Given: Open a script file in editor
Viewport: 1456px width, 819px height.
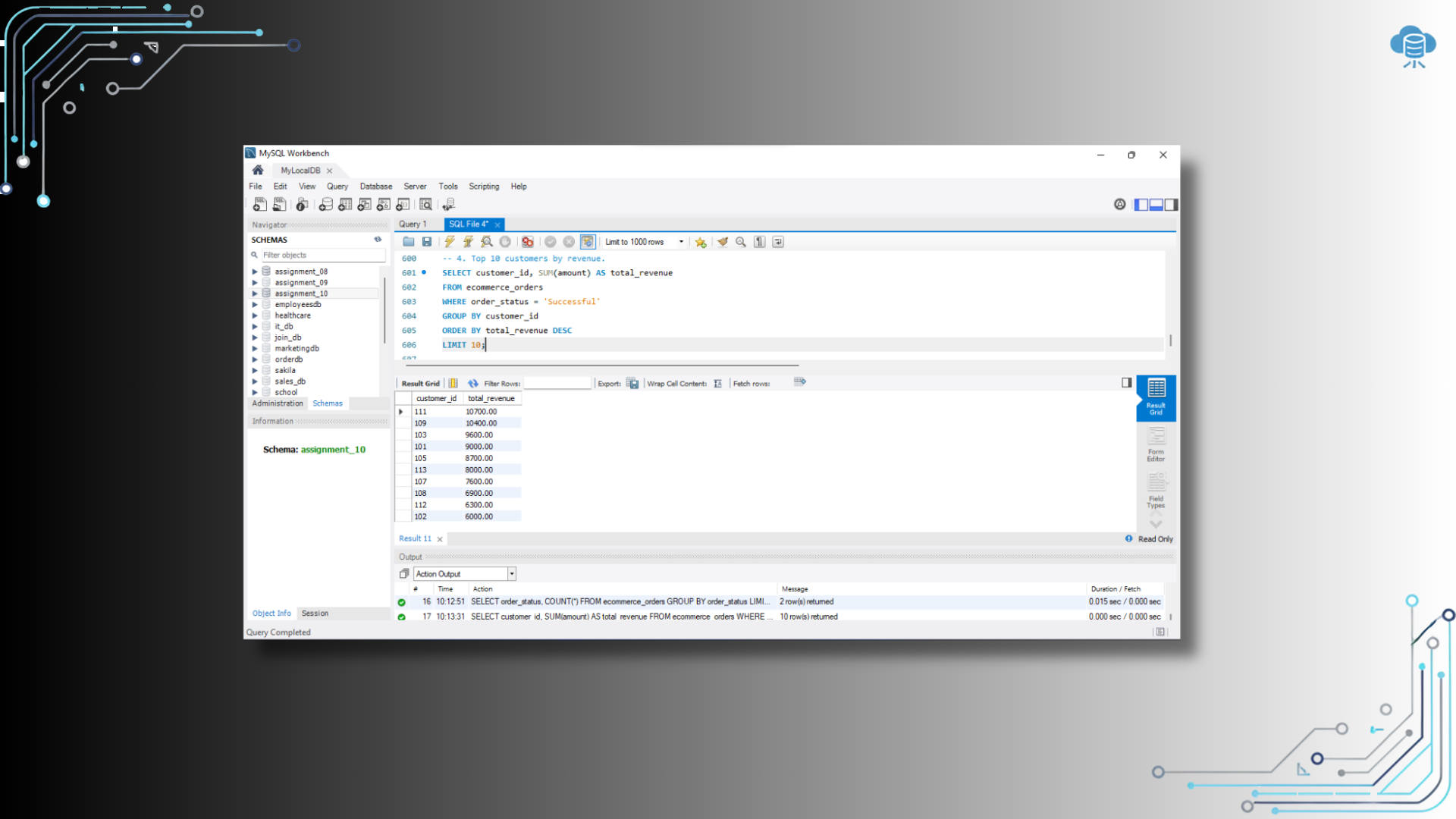Looking at the screenshot, I should pyautogui.click(x=409, y=242).
